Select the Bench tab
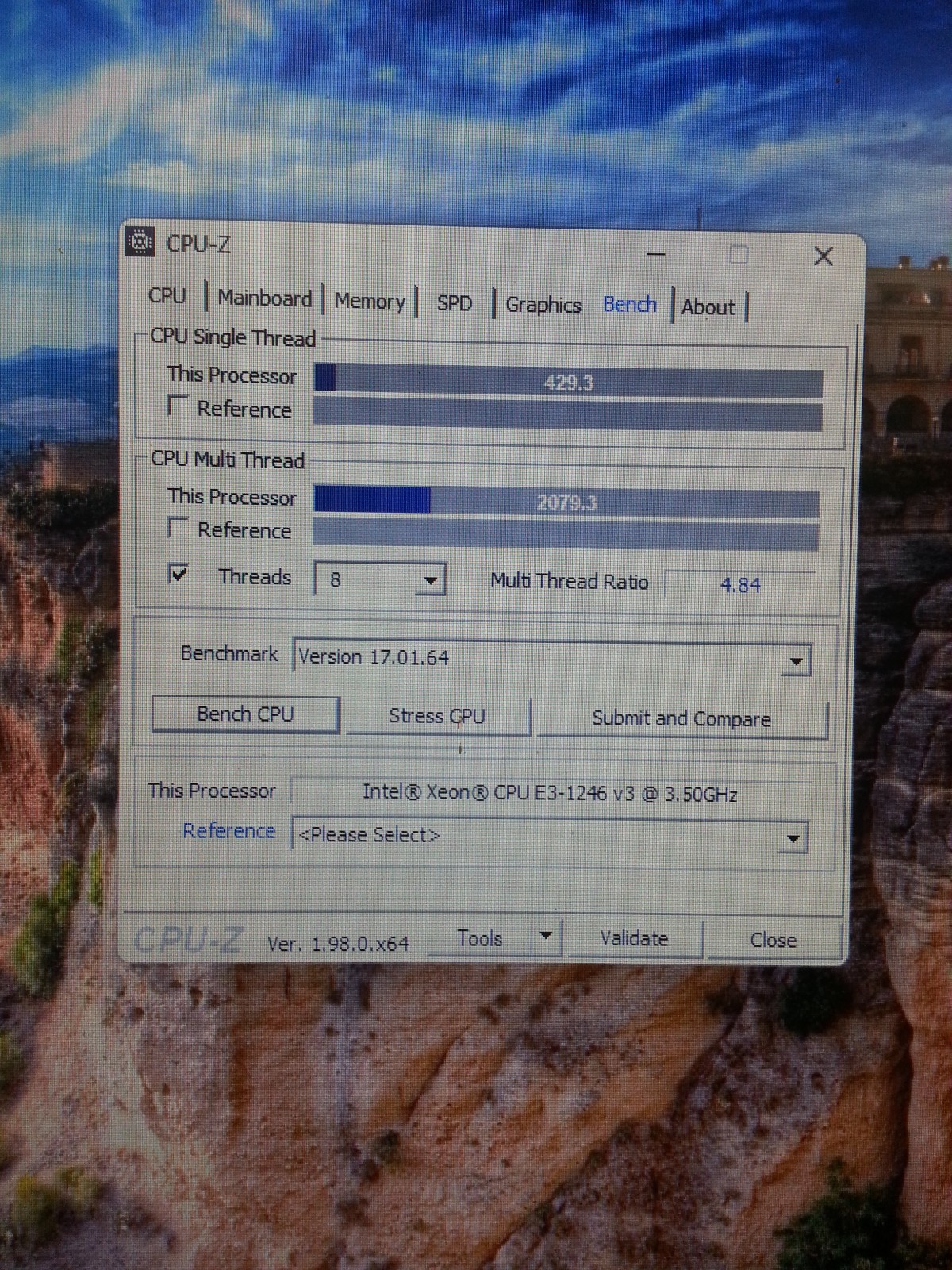 point(630,305)
